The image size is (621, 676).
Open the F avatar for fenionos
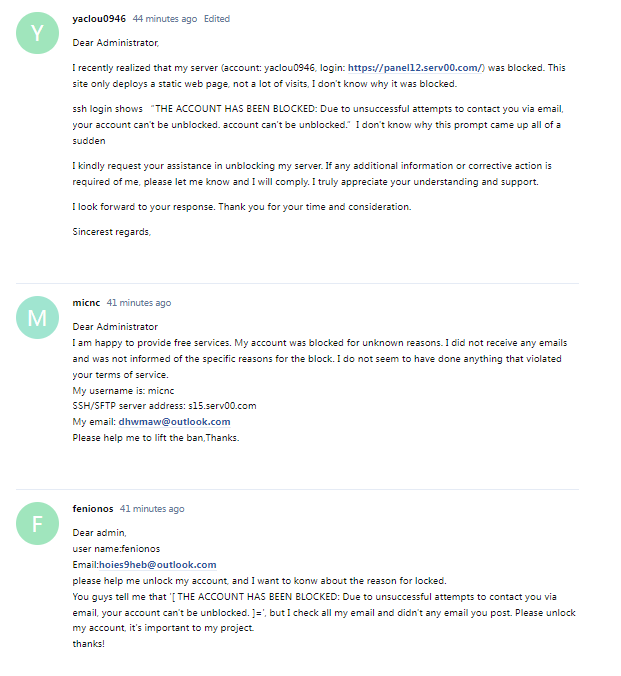tap(37, 523)
